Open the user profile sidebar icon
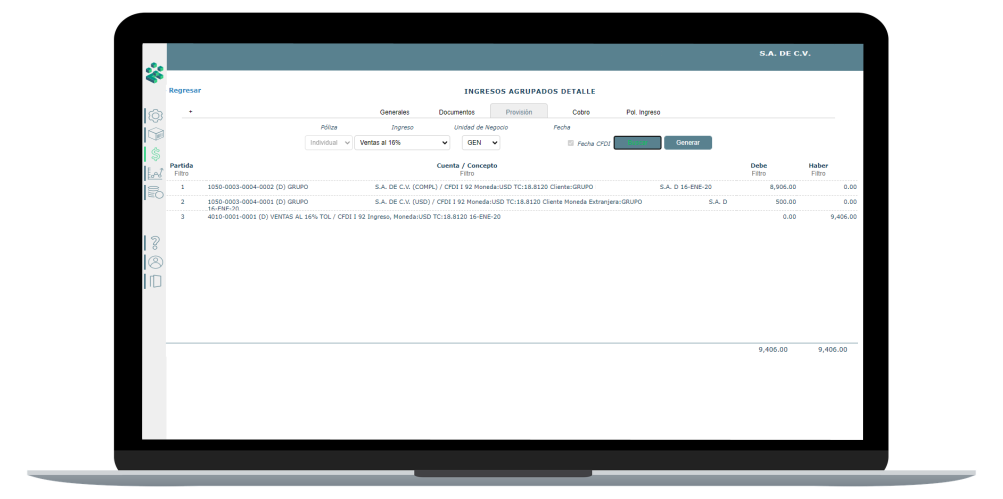 tap(155, 262)
